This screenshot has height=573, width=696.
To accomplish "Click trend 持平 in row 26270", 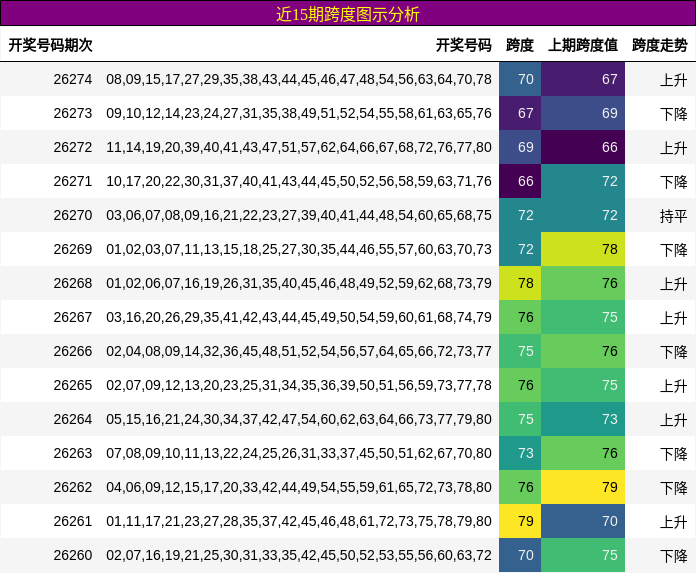I will click(674, 216).
